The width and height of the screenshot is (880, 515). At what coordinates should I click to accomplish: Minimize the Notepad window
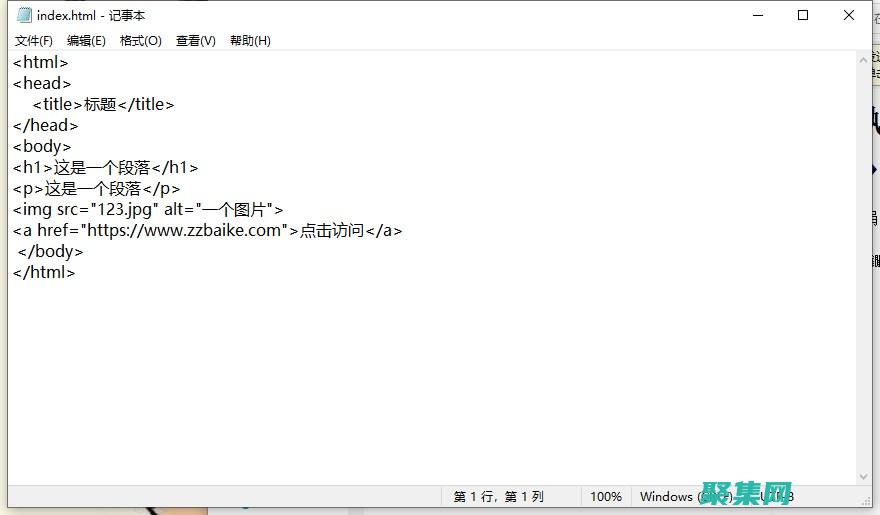(x=758, y=15)
